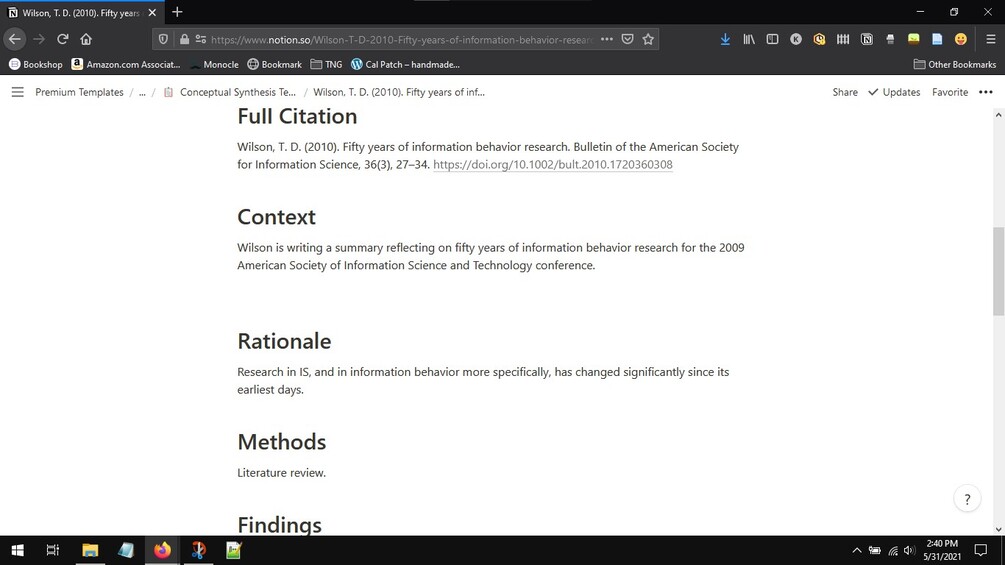1005x565 pixels.
Task: Expand the Other Bookmarks folder
Action: tap(955, 64)
